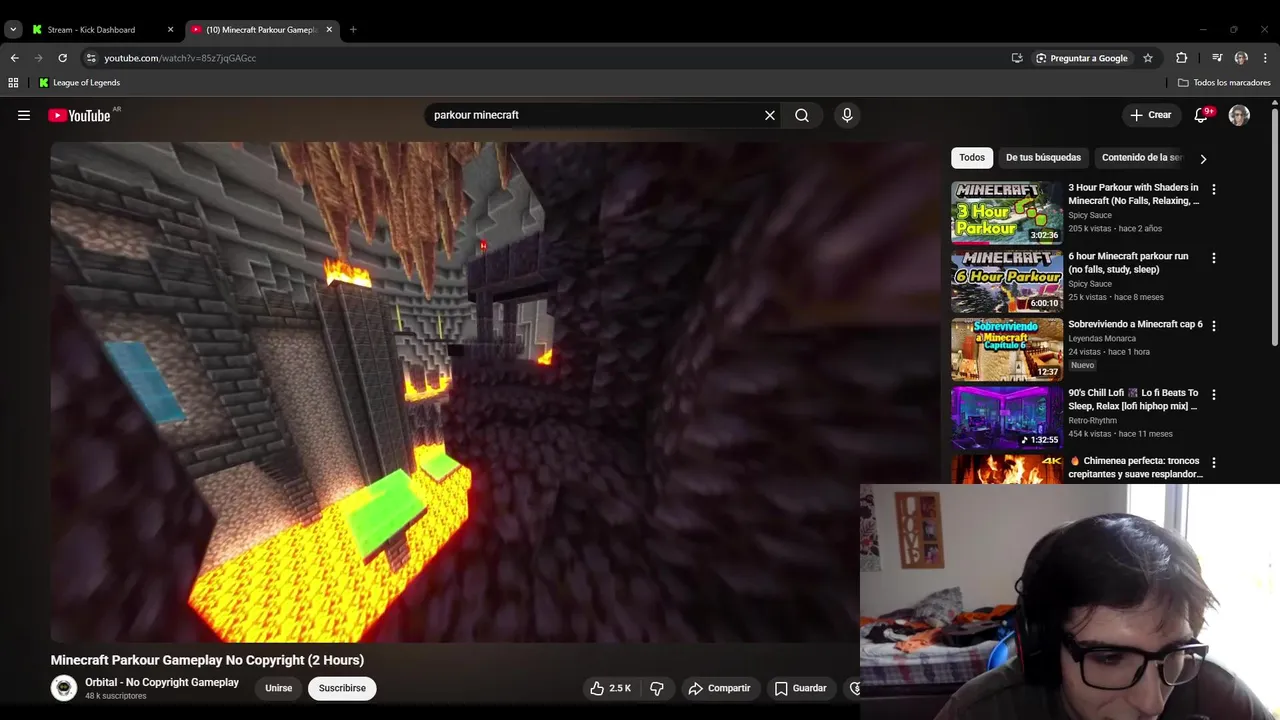Open the Sobreviviendo a Minecraft thumbnail

(x=1006, y=350)
